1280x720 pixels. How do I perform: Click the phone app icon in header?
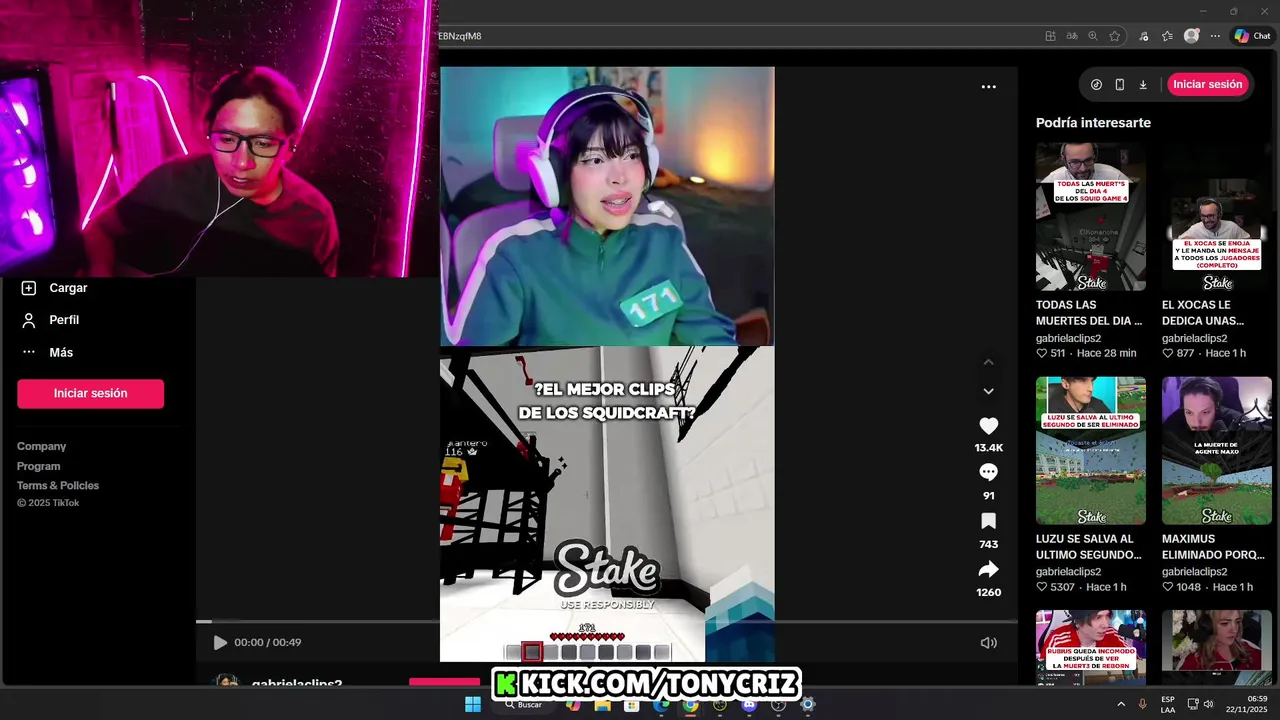click(1120, 85)
